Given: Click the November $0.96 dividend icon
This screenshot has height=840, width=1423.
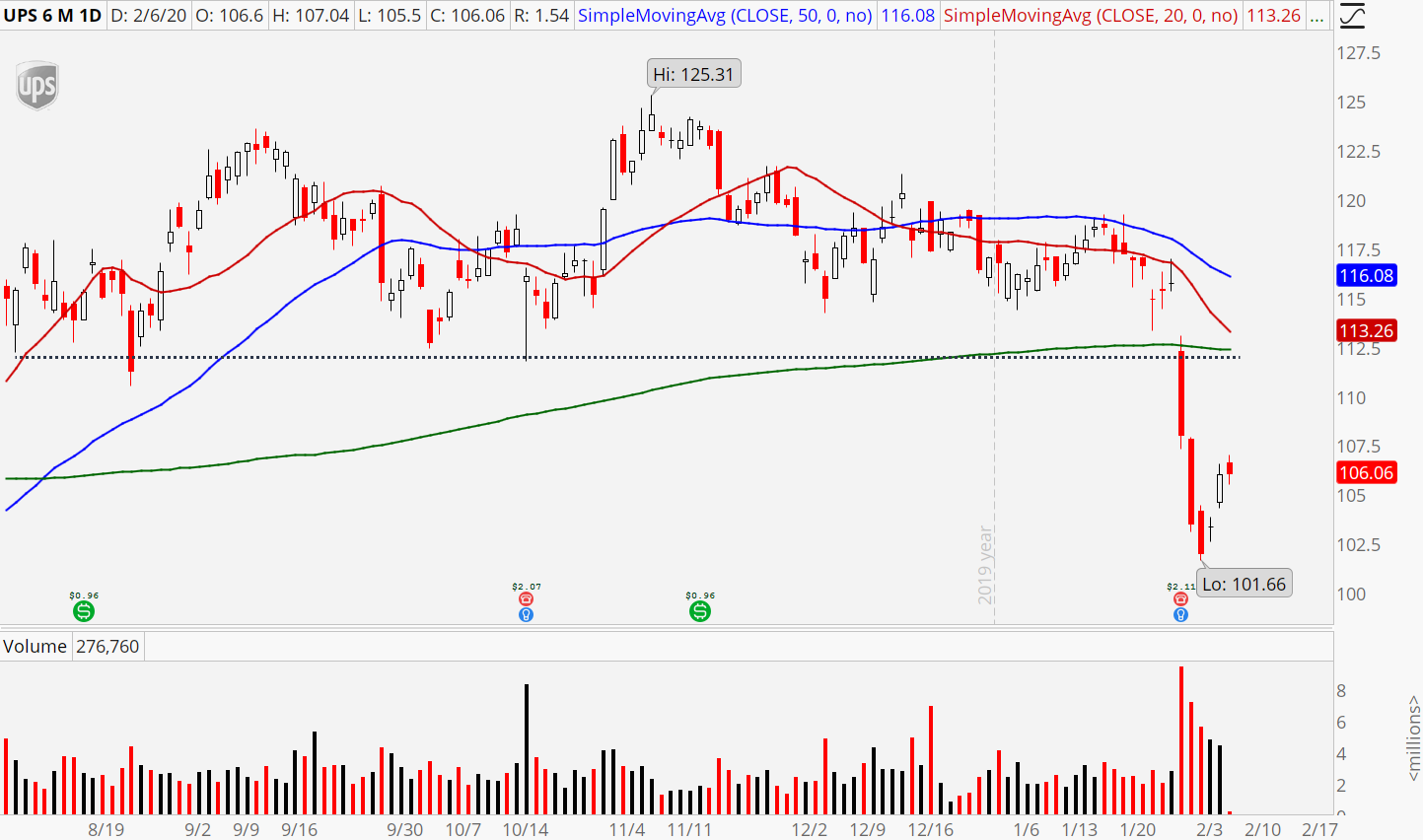Looking at the screenshot, I should [700, 611].
